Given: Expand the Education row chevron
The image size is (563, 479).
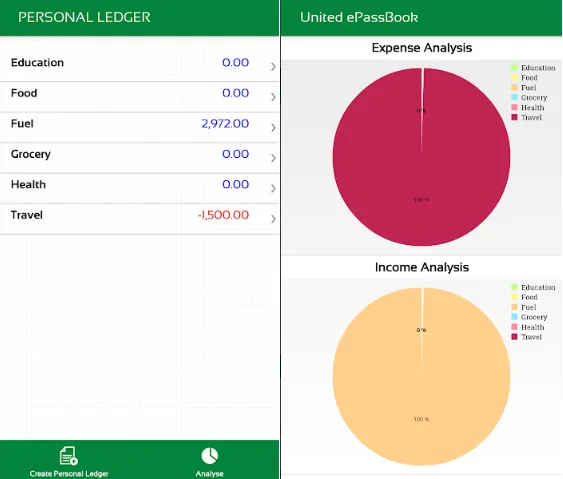Looking at the screenshot, I should [x=273, y=66].
